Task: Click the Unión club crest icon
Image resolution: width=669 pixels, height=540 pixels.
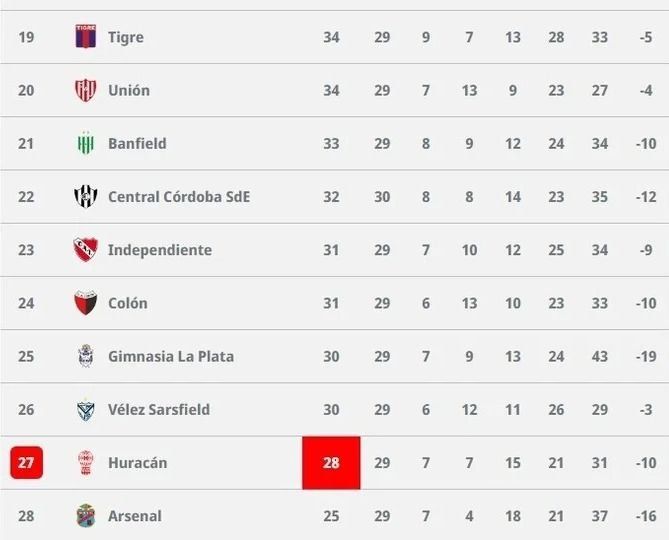Action: (x=86, y=90)
